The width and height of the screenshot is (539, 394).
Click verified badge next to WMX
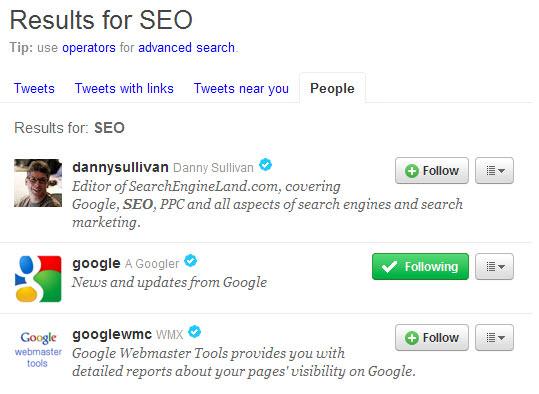[x=195, y=332]
